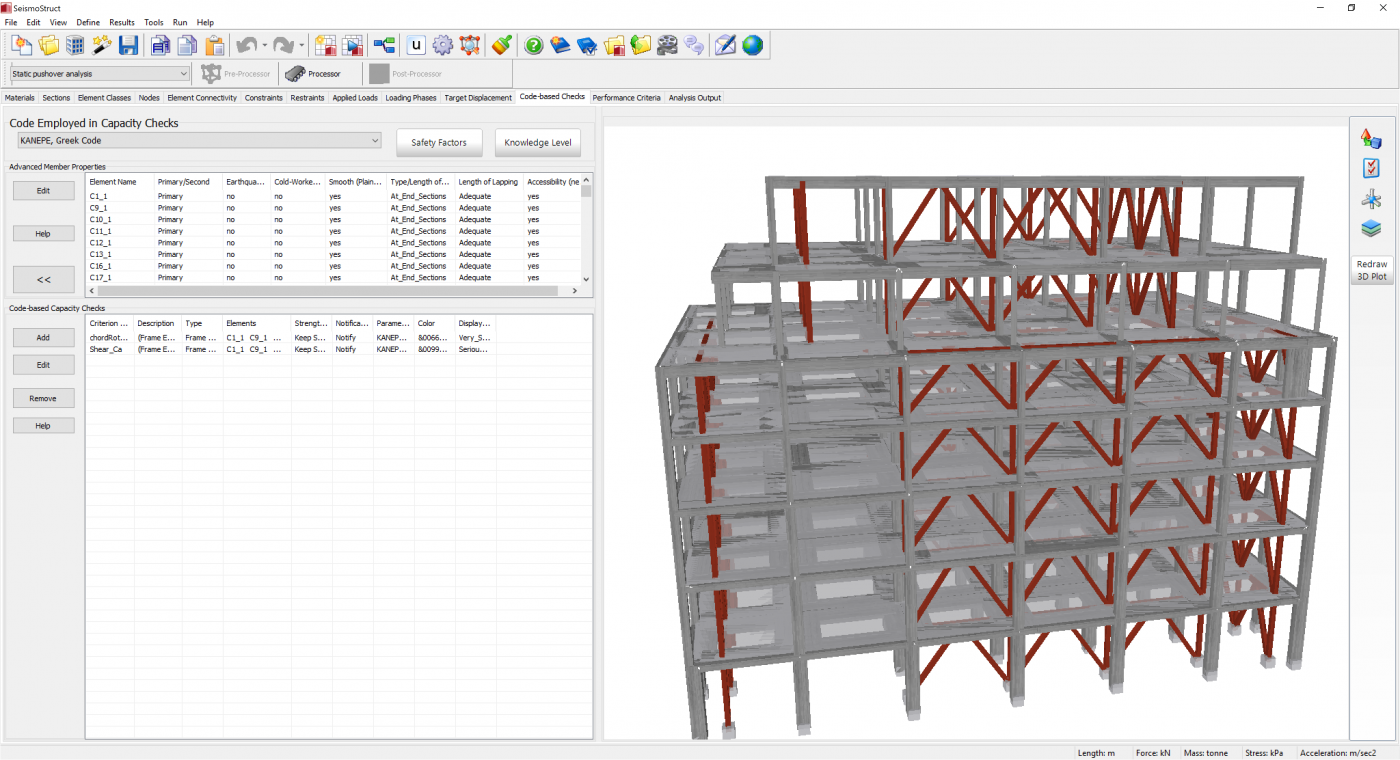The width and height of the screenshot is (1400, 760).
Task: Open Help via green question mark
Action: 534,45
